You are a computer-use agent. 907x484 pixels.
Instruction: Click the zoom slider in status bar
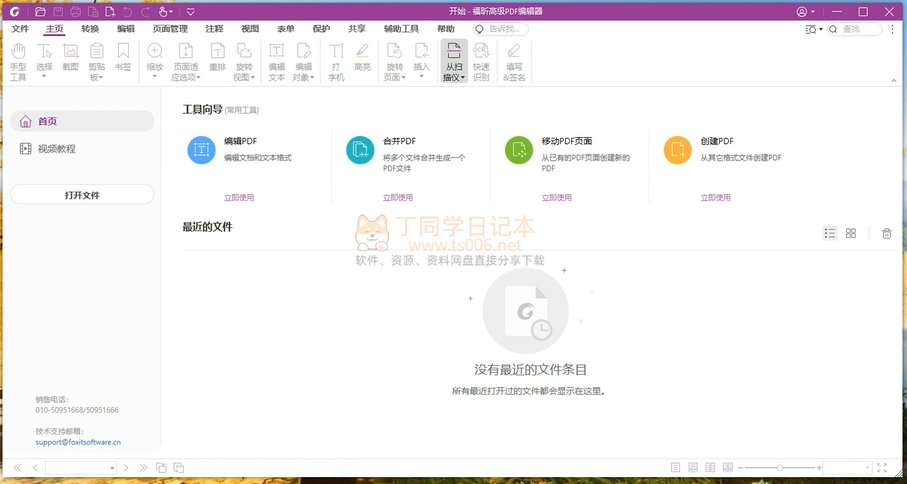click(x=780, y=467)
